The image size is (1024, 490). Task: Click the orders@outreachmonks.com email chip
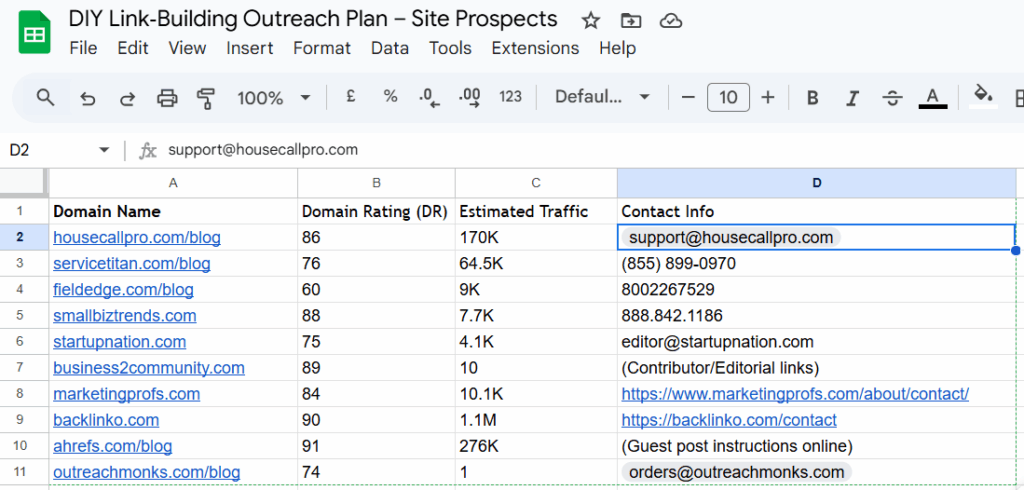[737, 472]
